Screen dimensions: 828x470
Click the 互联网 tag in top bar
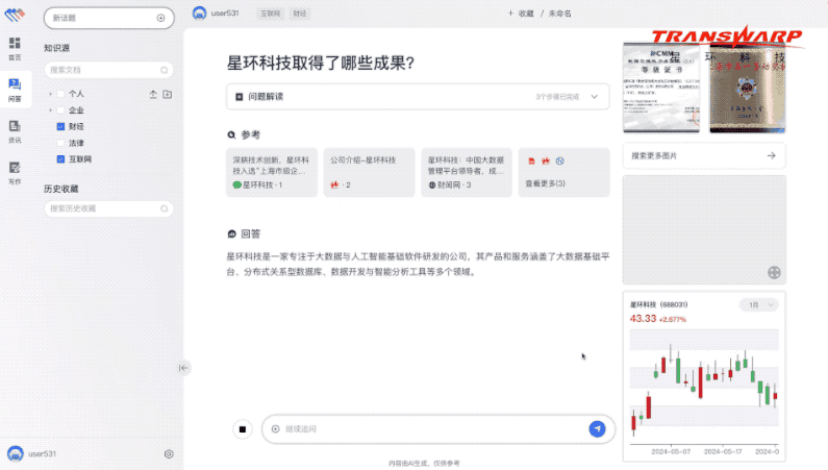click(270, 13)
